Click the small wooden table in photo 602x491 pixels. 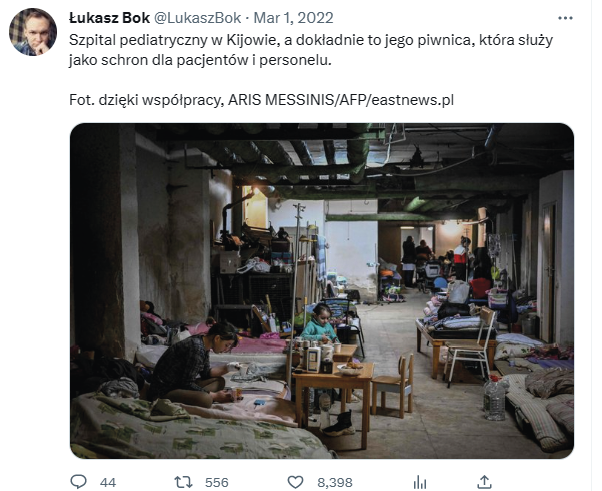pos(332,401)
